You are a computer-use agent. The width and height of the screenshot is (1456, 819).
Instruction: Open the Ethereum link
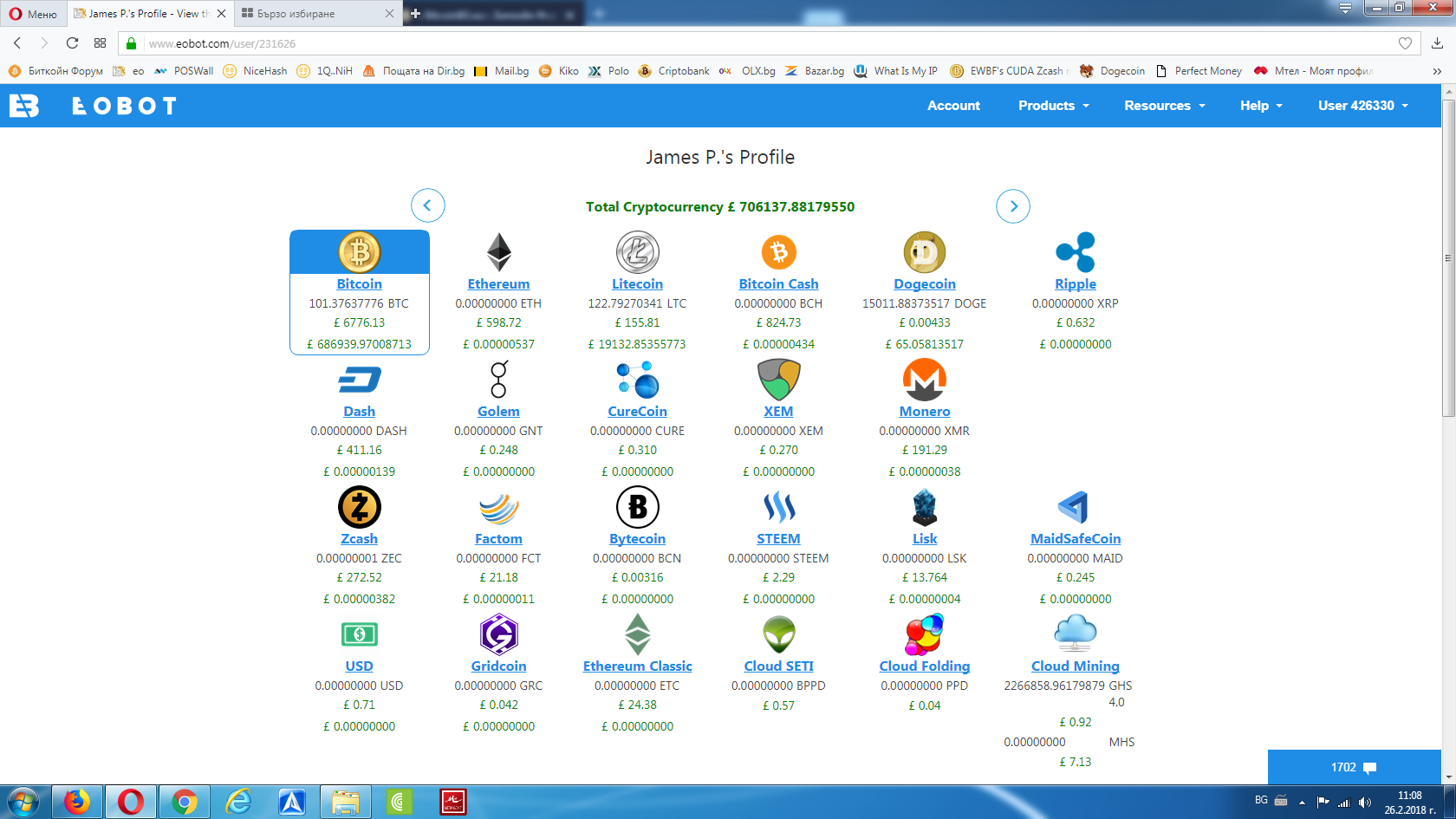(498, 284)
